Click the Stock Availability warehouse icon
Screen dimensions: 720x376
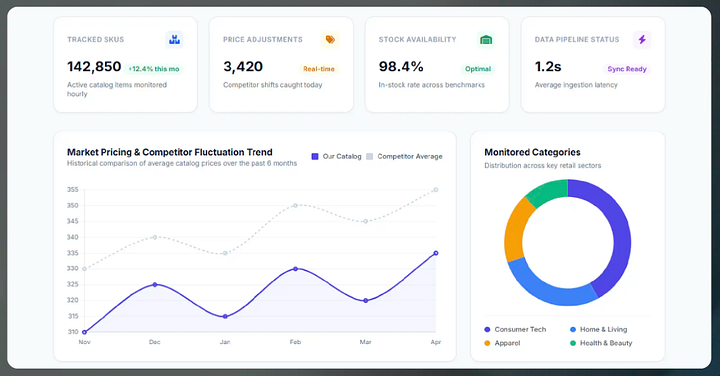[486, 39]
